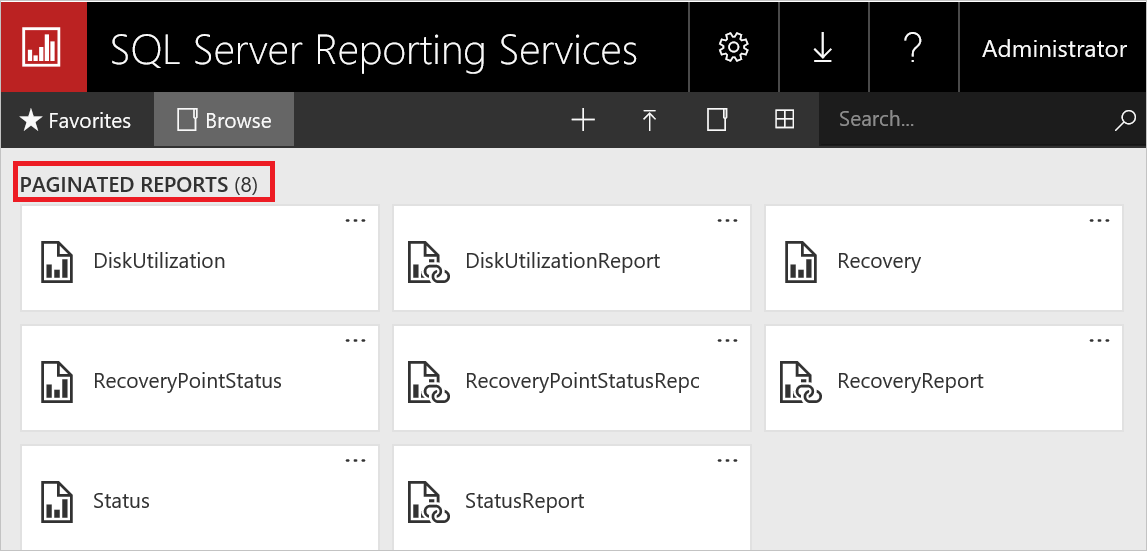The width and height of the screenshot is (1147, 551).
Task: Open the RecoveryReport linked report tile
Action: (910, 381)
